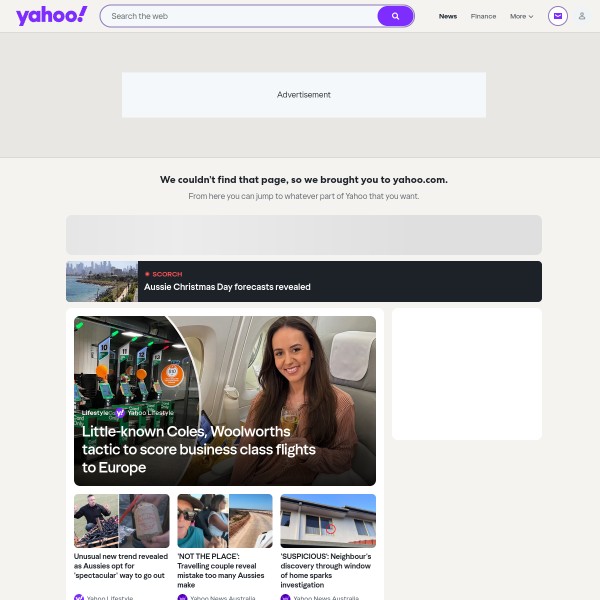Click the Melbourne skyline thumbnail in banner
The image size is (600, 600).
click(102, 282)
